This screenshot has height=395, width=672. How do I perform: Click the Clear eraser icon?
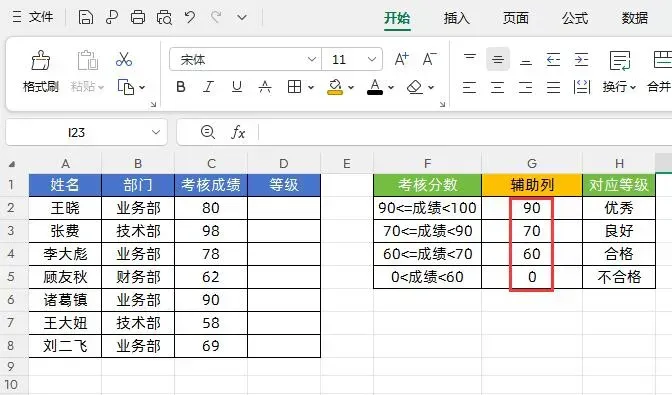[415, 87]
